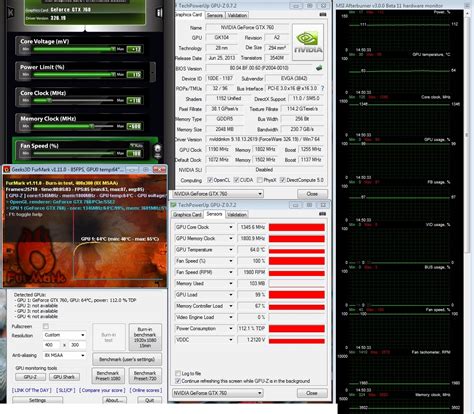Launch GPU Shark monitoring tool
The width and height of the screenshot is (474, 414).
tap(64, 377)
